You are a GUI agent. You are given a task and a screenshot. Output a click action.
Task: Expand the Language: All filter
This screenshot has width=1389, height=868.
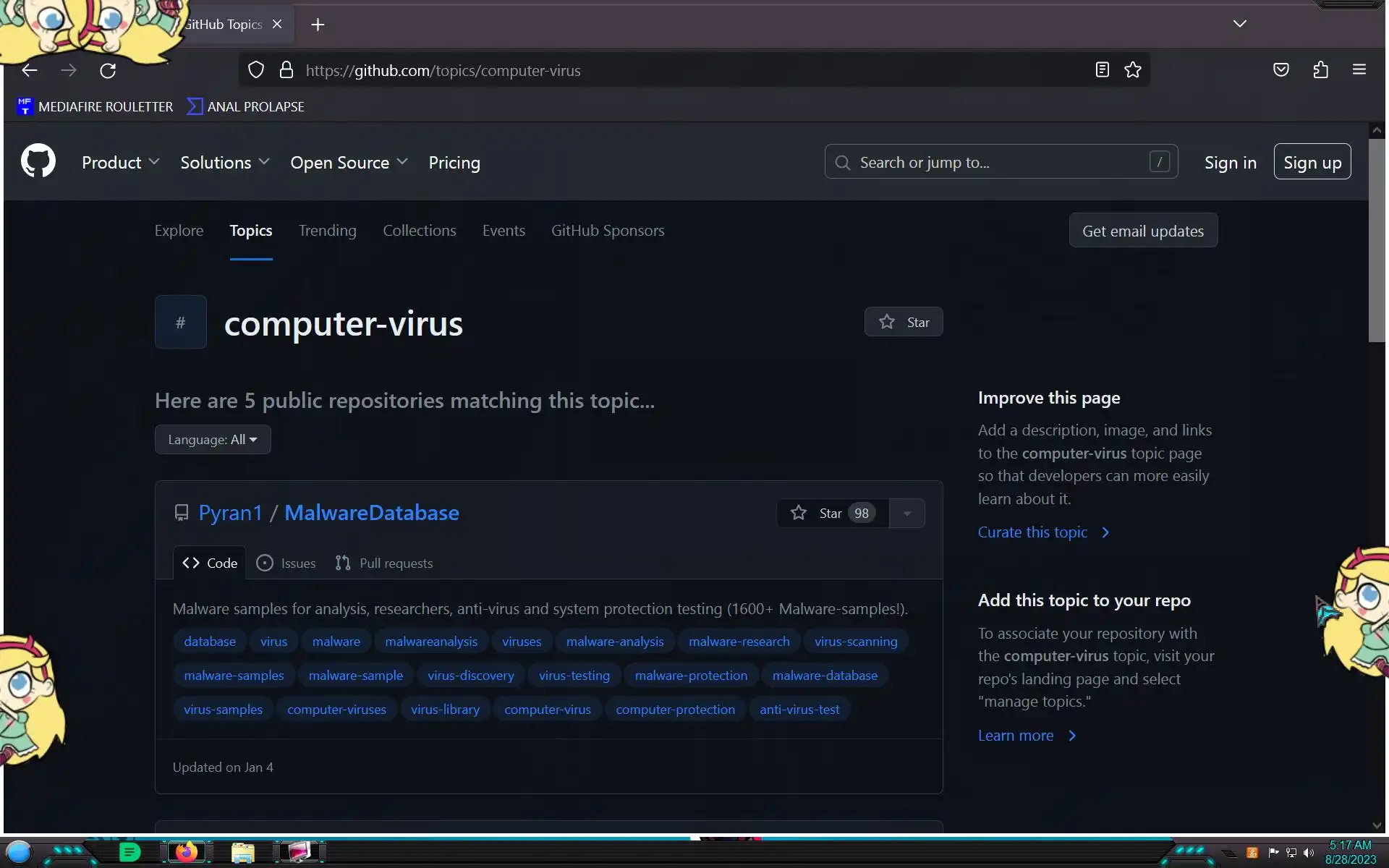(x=213, y=440)
